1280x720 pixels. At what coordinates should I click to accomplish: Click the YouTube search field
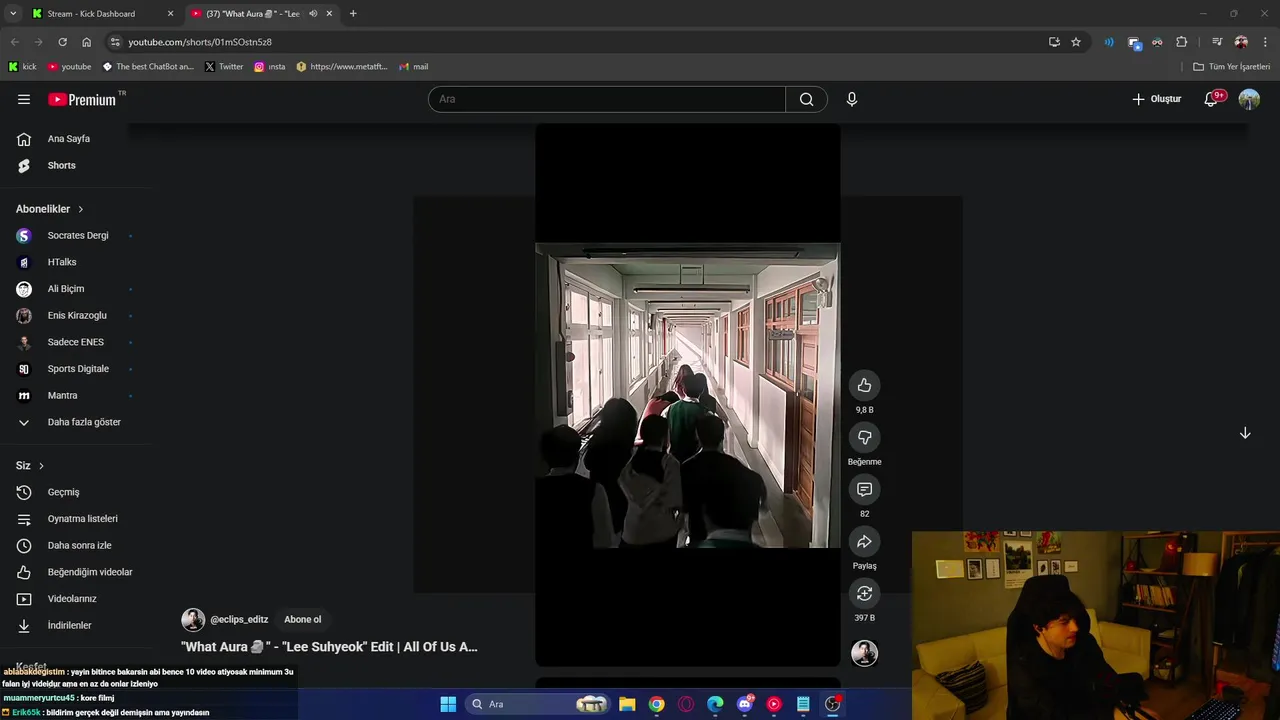pos(607,99)
